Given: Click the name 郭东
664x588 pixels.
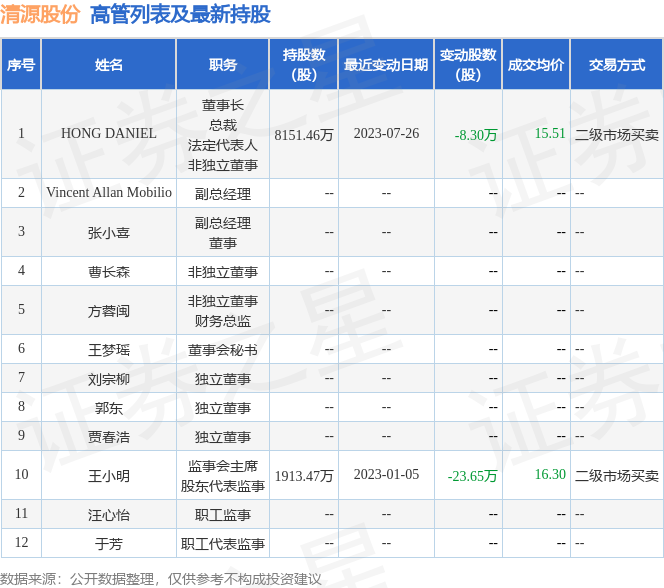Looking at the screenshot, I should 109,408.
